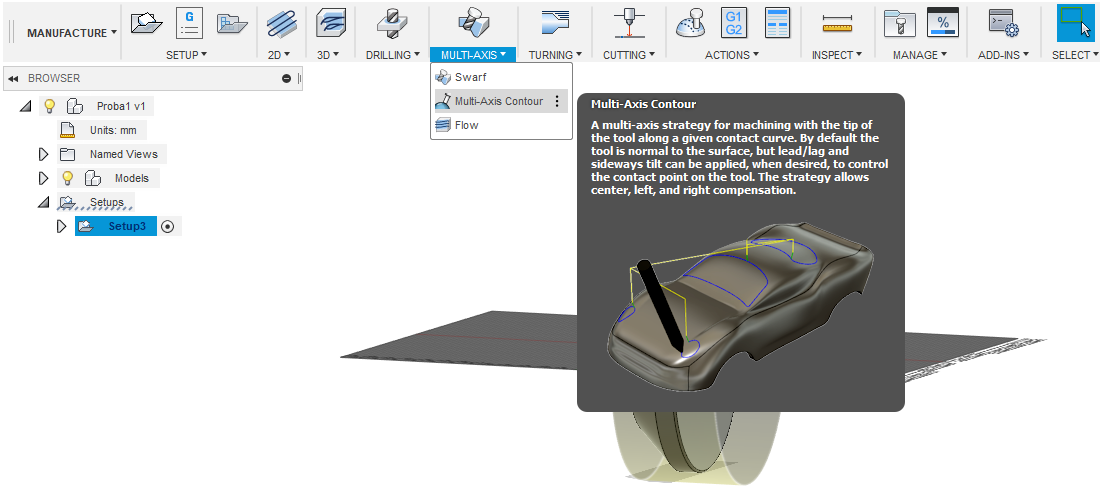1100x500 pixels.
Task: Select the 2D adaptive clearing icon
Action: tap(281, 22)
